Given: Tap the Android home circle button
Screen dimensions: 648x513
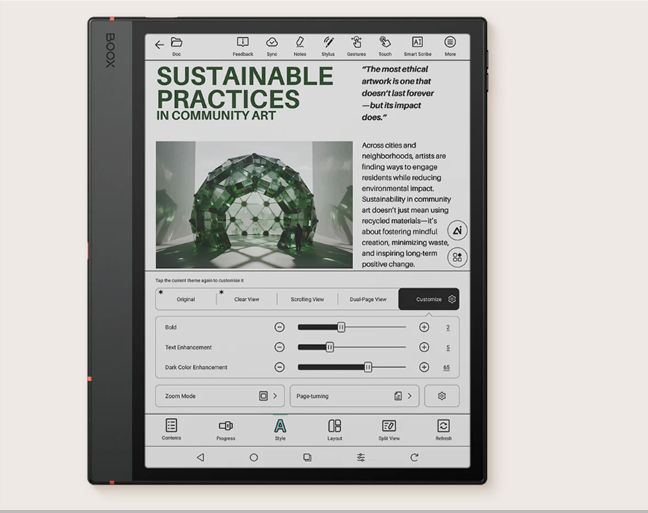Looking at the screenshot, I should click(x=254, y=457).
